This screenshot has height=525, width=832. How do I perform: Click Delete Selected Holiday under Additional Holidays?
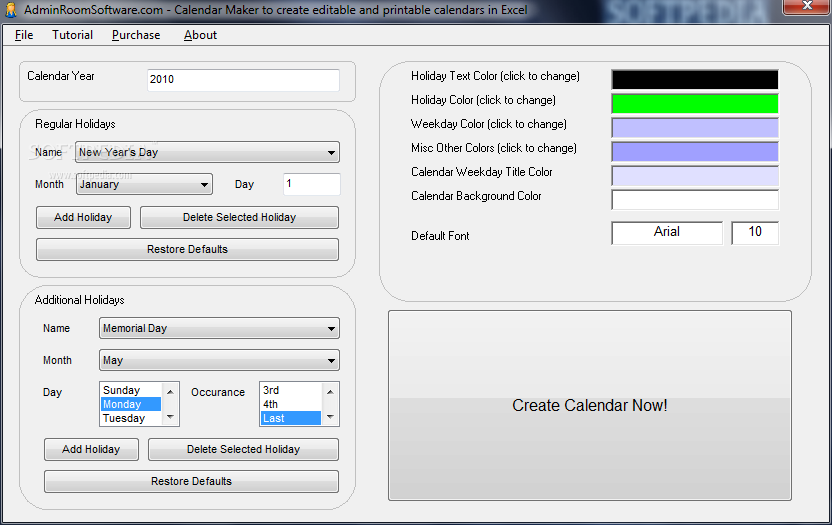(244, 449)
